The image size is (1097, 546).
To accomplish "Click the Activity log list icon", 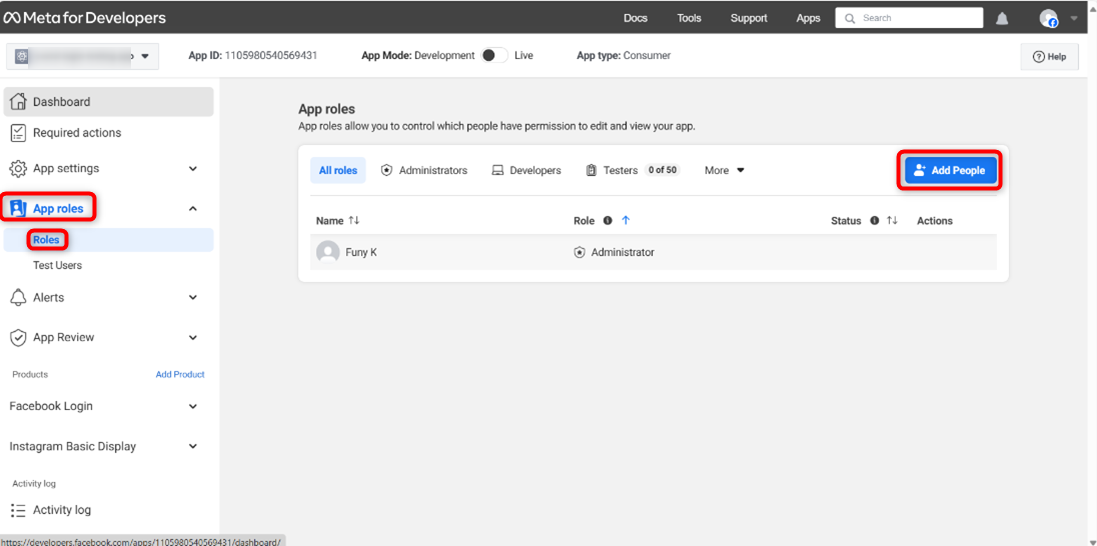I will [x=19, y=510].
